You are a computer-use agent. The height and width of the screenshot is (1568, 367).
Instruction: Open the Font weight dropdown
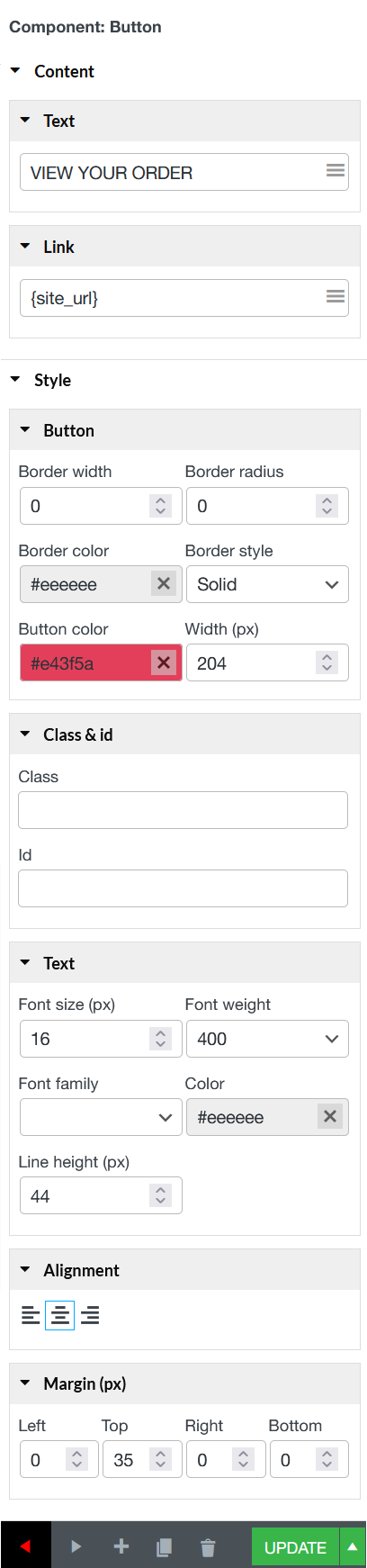[x=267, y=1039]
